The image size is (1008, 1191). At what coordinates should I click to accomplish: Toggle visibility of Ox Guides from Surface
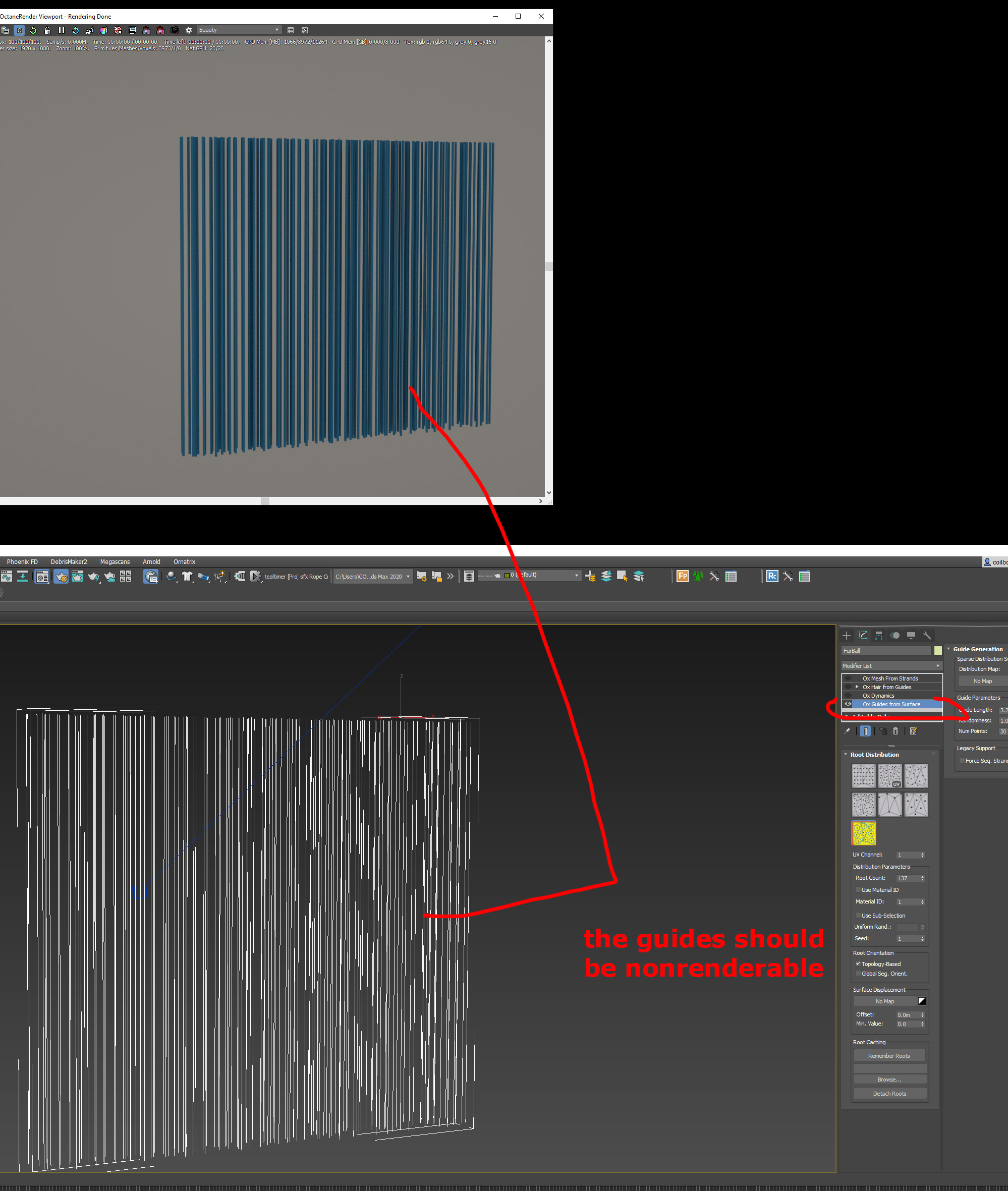coord(848,704)
